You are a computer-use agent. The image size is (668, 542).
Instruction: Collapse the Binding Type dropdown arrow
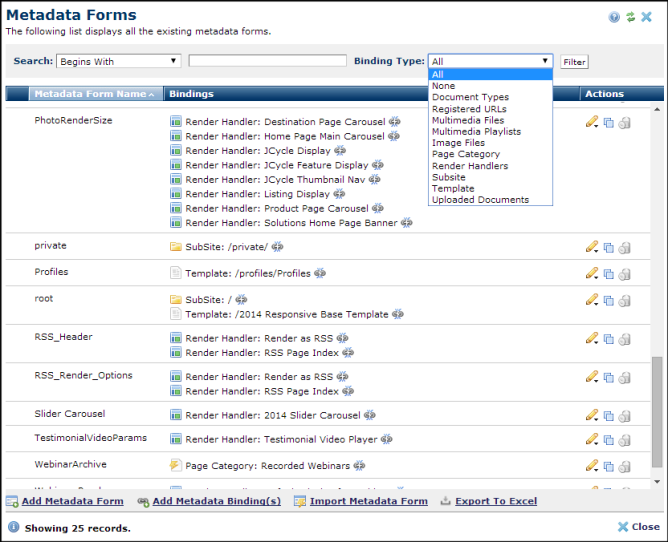click(x=545, y=61)
